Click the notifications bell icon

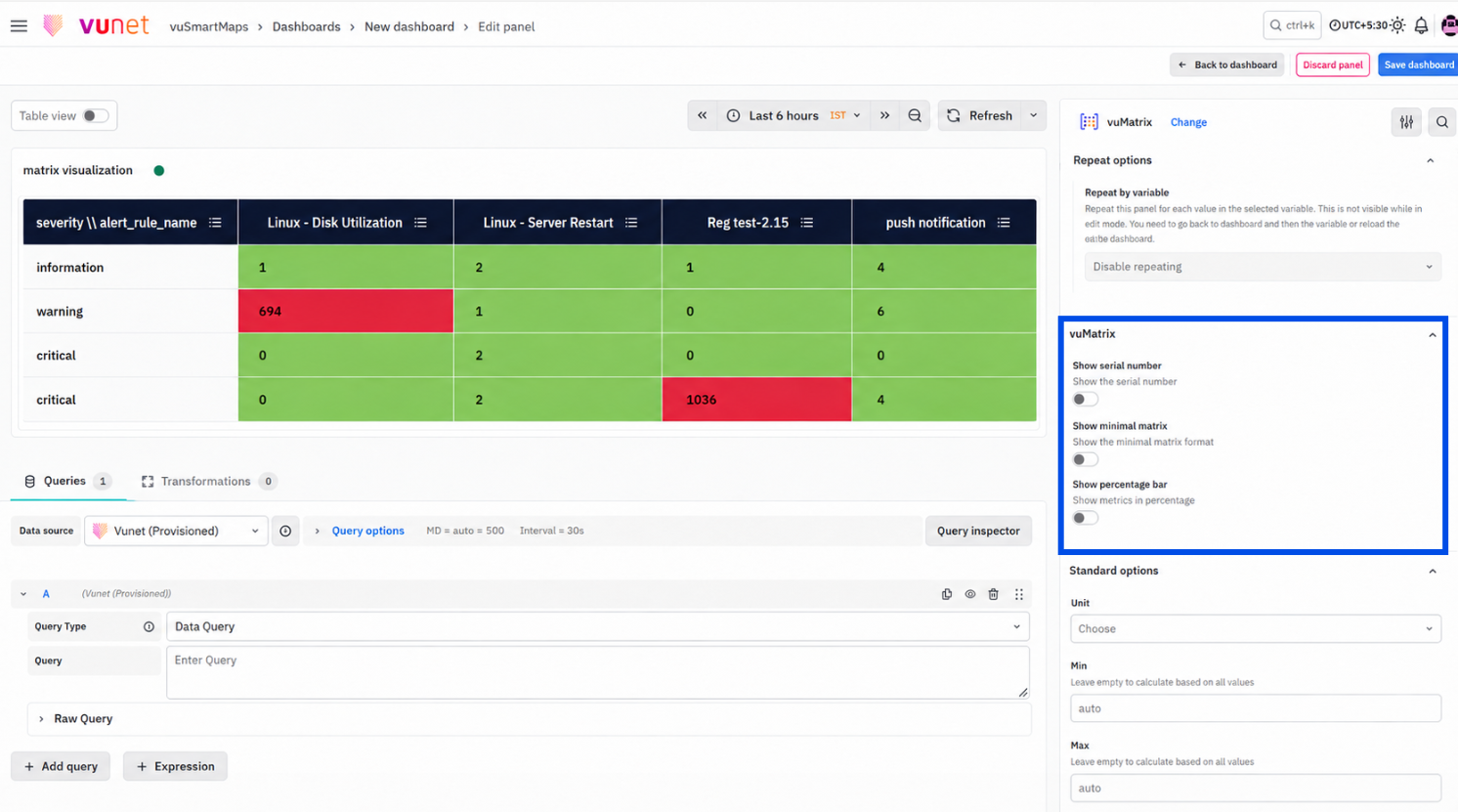1422,25
